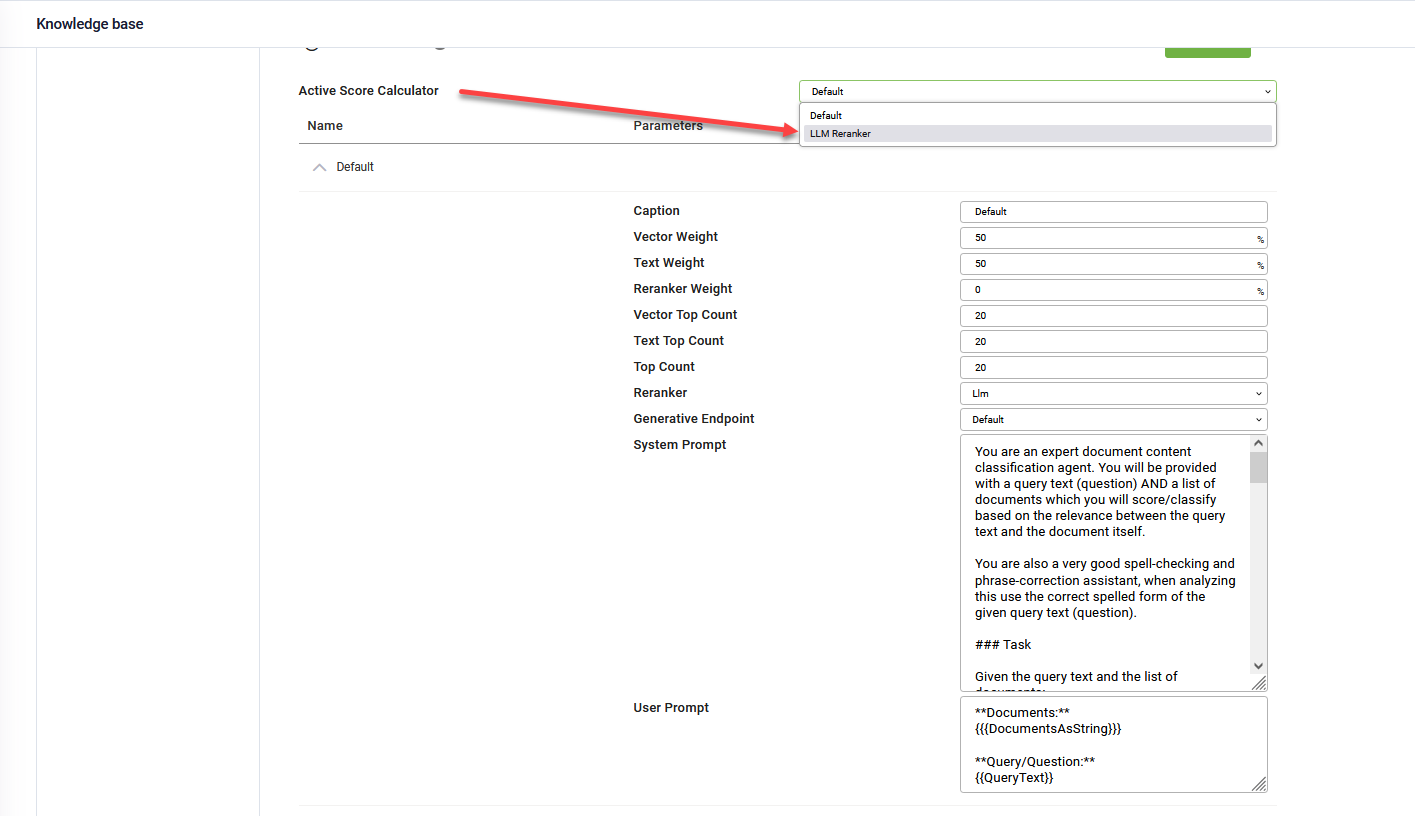Collapse the Default row chevron
The height and width of the screenshot is (816, 1415).
pos(320,167)
